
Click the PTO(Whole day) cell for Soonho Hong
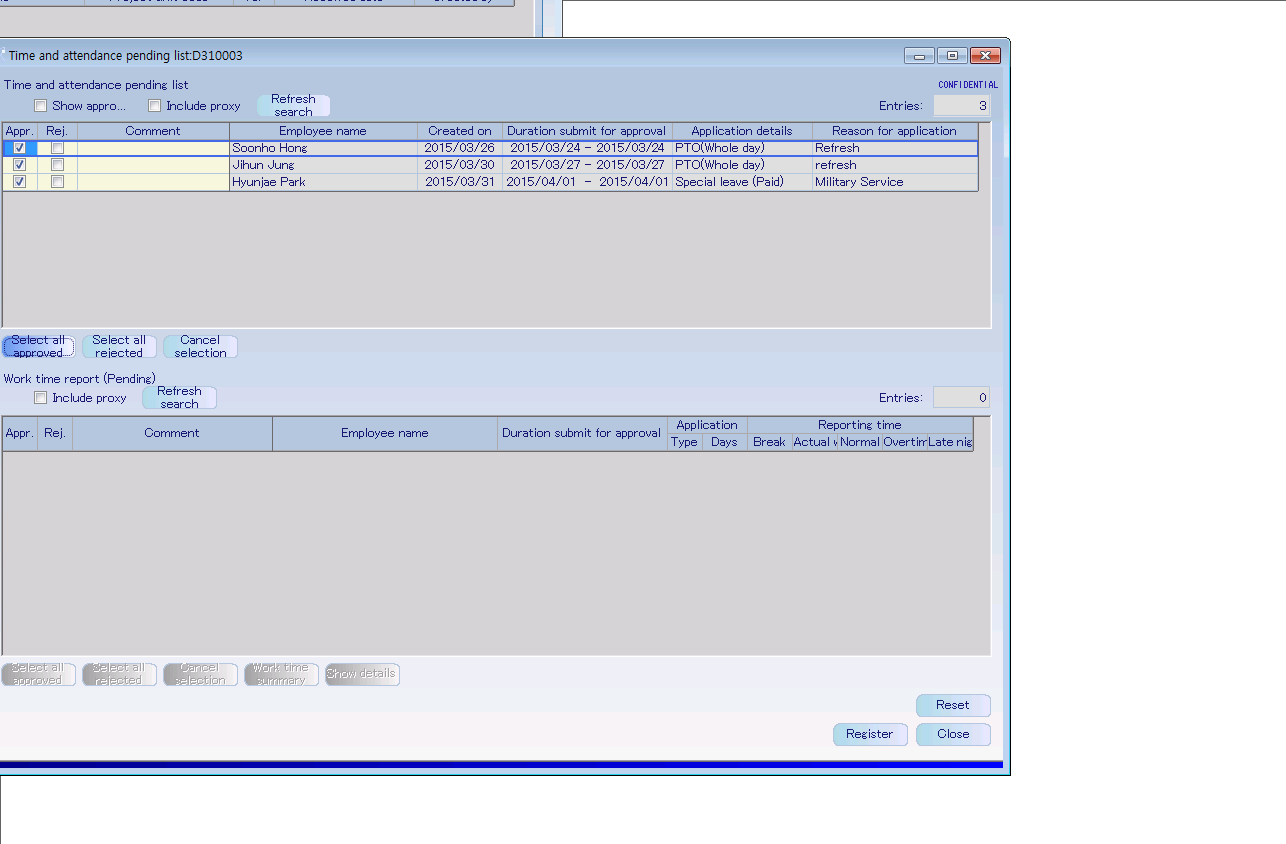[742, 148]
